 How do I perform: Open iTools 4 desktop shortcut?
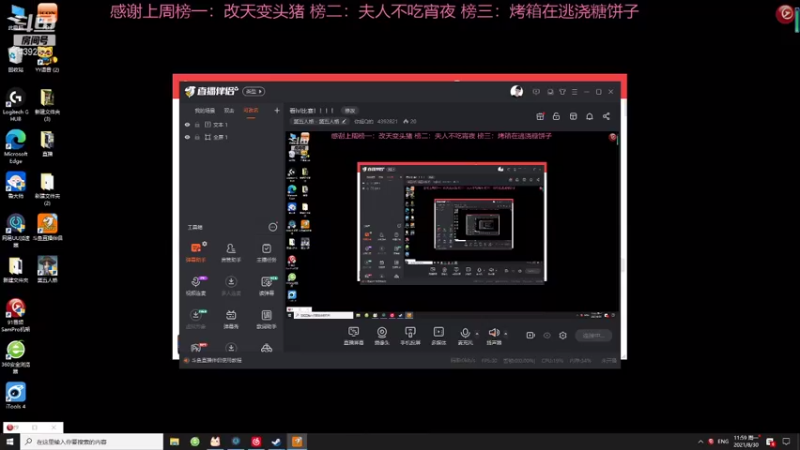(16, 396)
